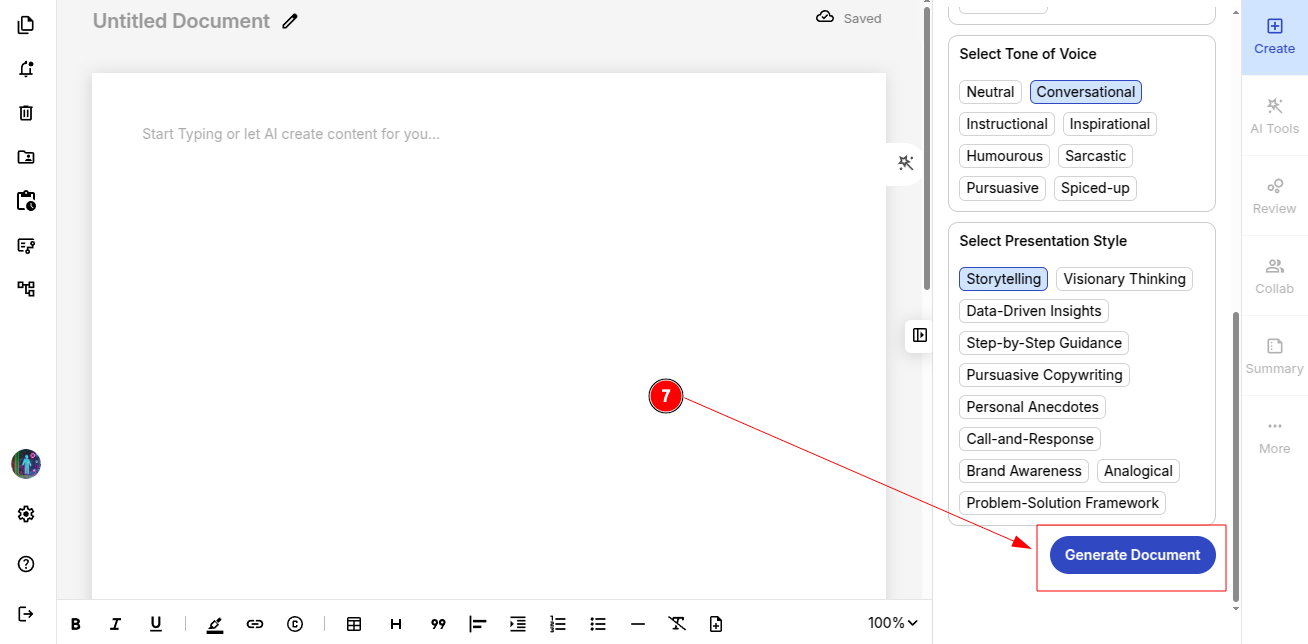Image resolution: width=1308 pixels, height=644 pixels.
Task: Open the trash bin in left sidebar
Action: click(26, 113)
